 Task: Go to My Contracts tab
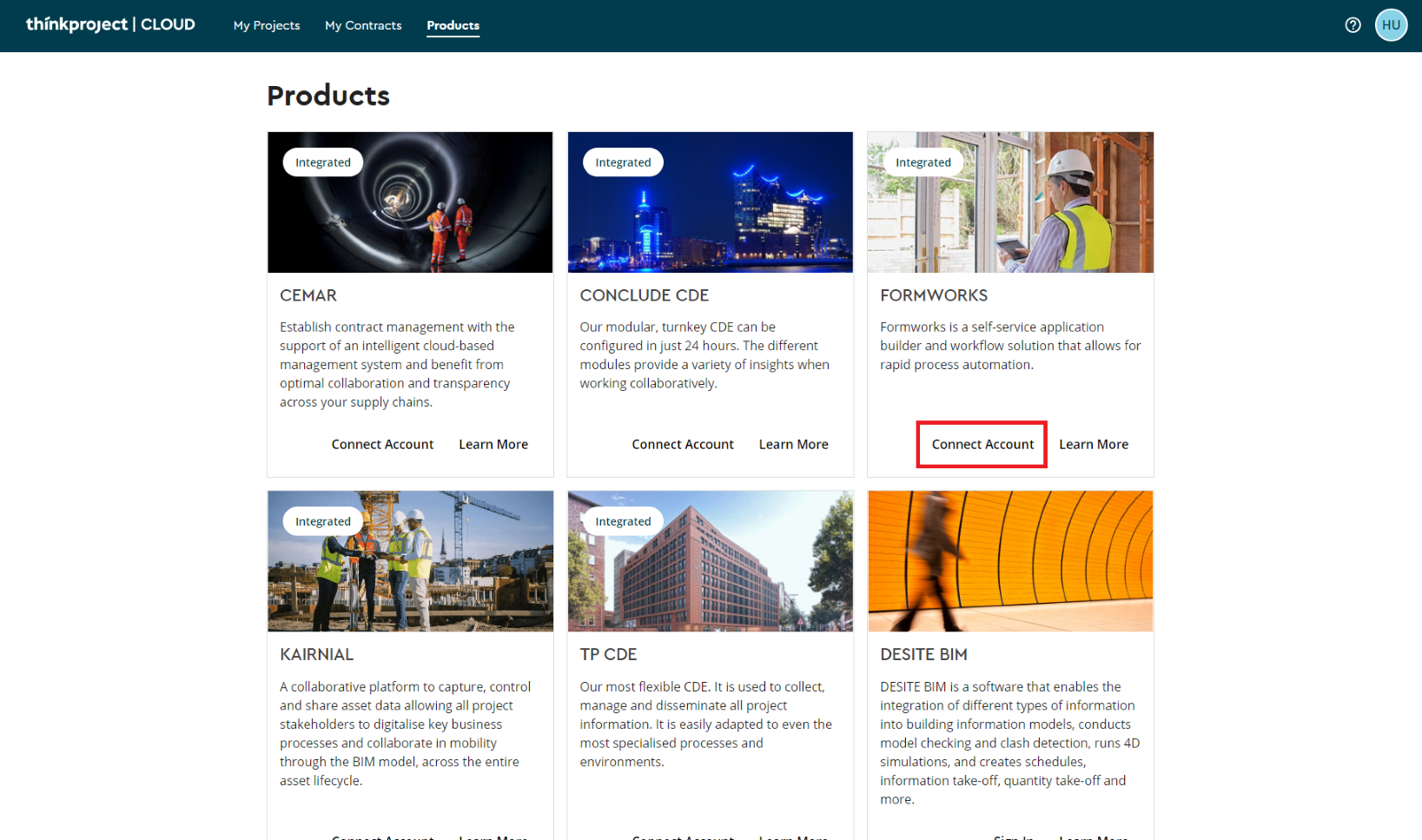coord(363,25)
